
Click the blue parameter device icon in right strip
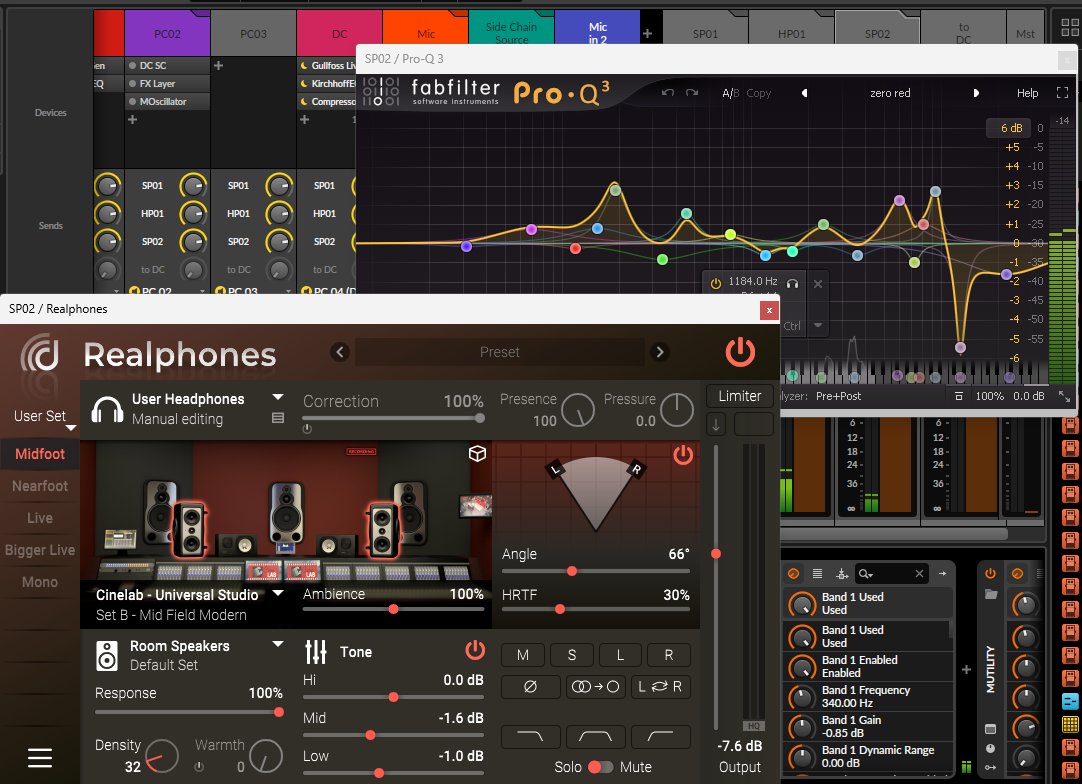pos(1070,701)
